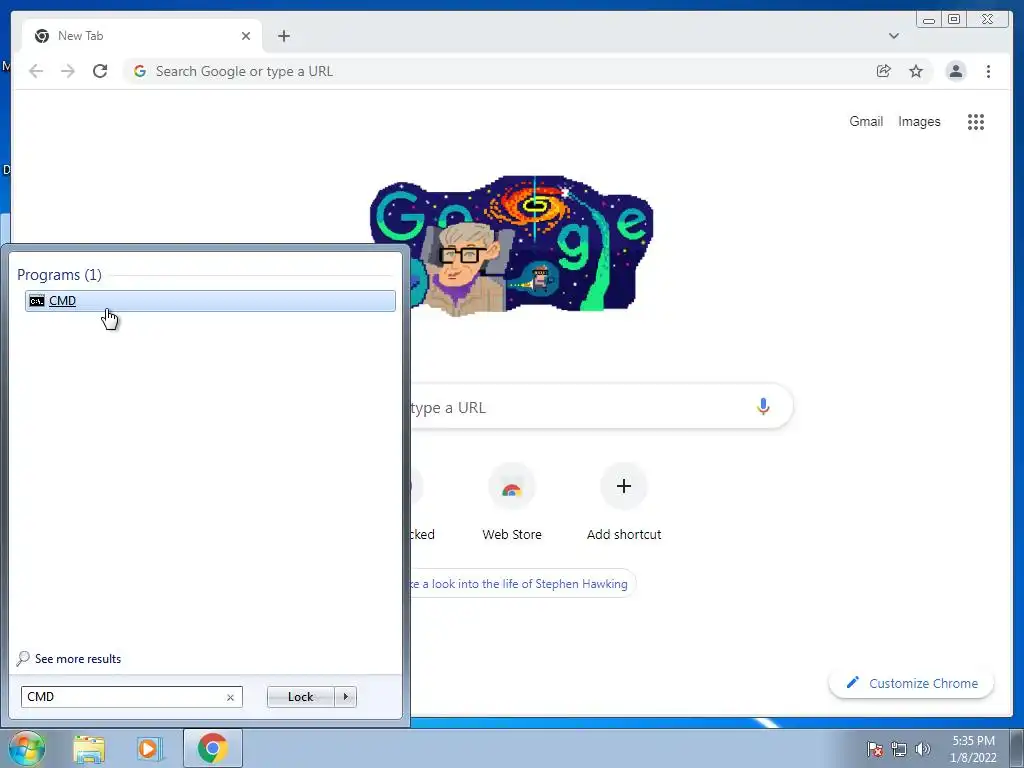1024x768 pixels.
Task: Click the Google icon in address bar
Action: coord(140,71)
